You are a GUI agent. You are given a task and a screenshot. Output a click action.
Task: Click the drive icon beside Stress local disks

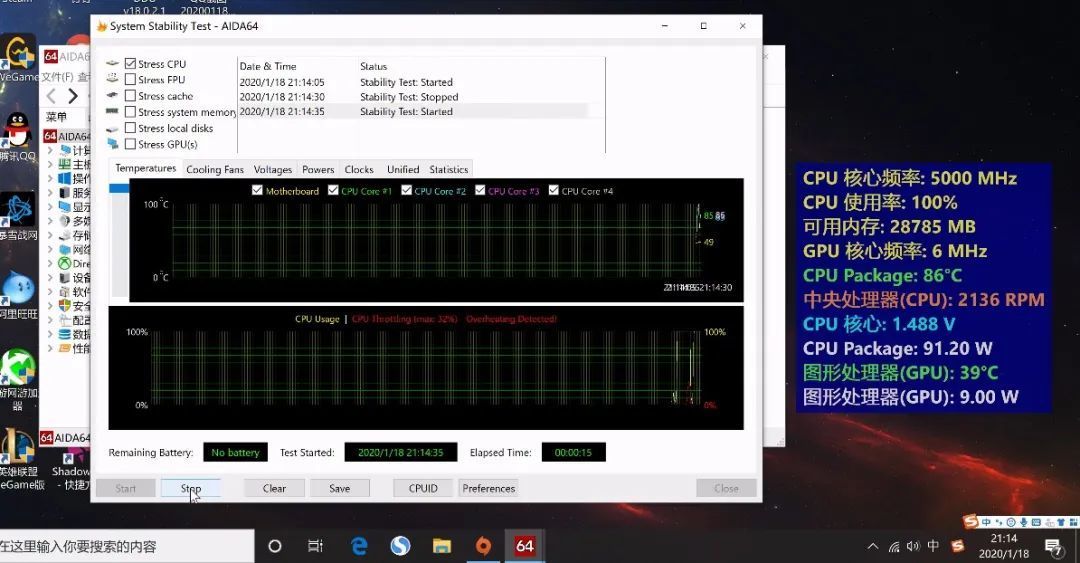[113, 129]
